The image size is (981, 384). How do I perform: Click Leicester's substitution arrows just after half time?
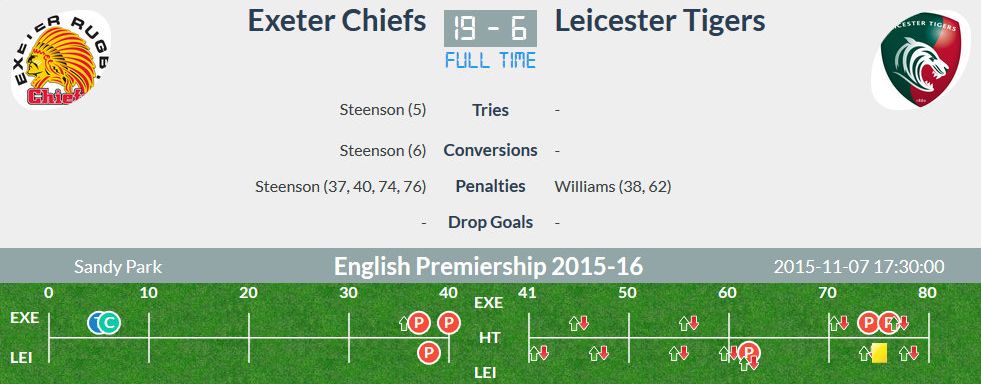(539, 353)
